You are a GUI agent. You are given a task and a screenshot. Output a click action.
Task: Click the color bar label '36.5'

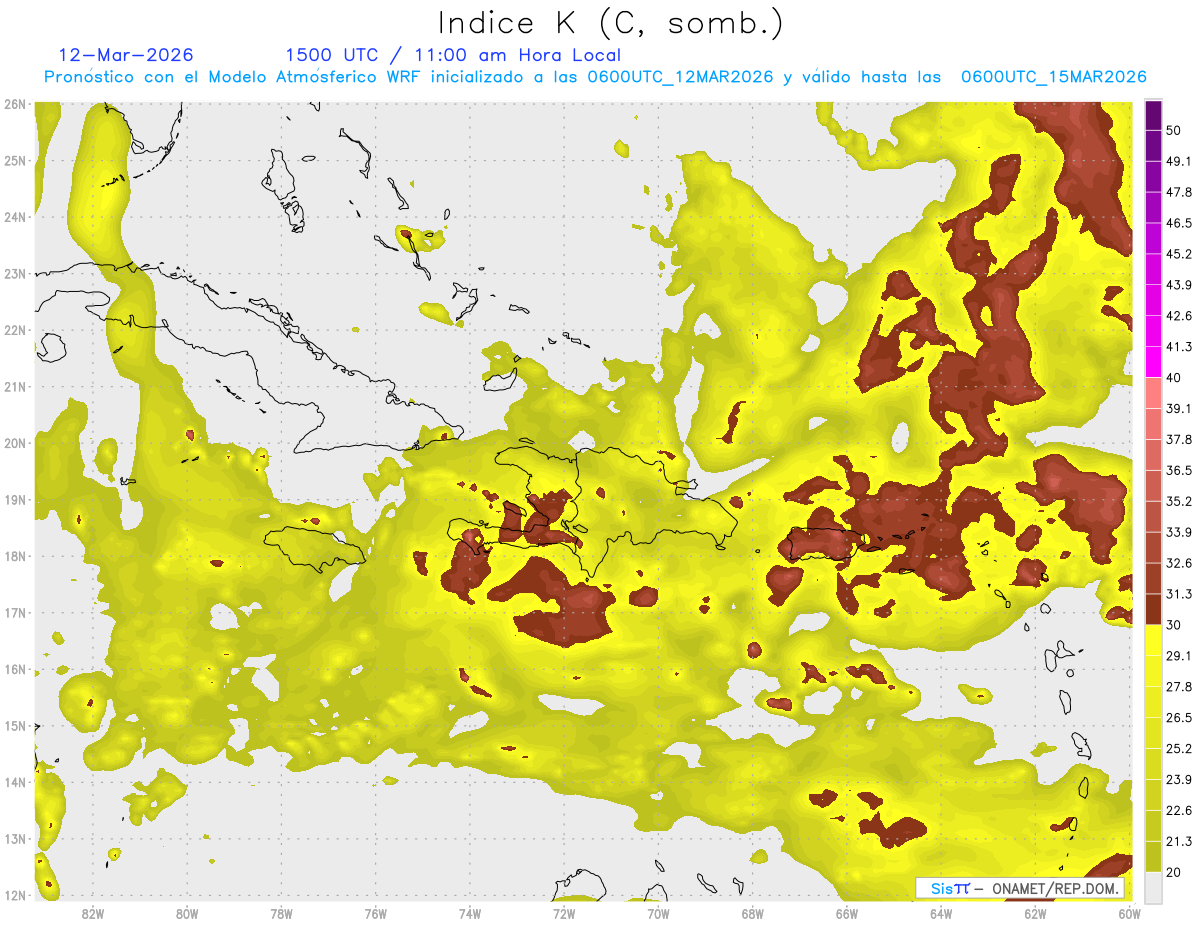[x=1179, y=470]
